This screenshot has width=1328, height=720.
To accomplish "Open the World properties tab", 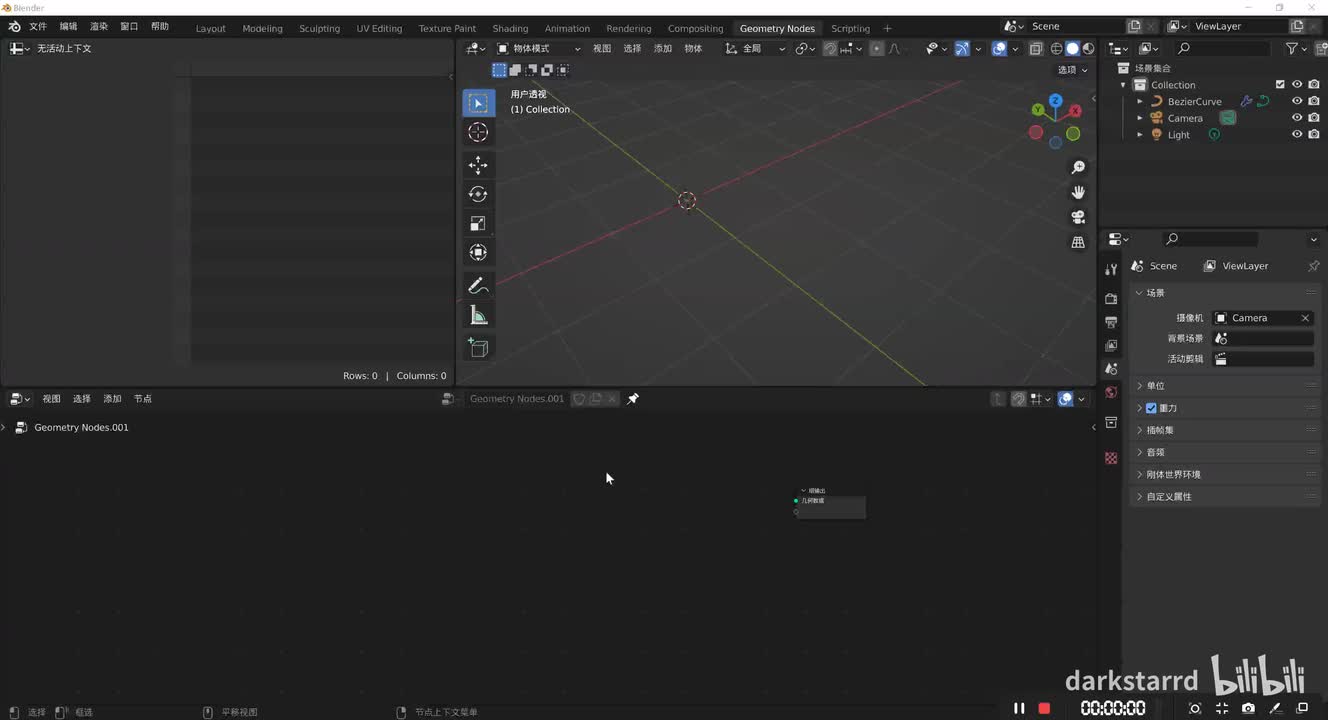I will 1111,392.
